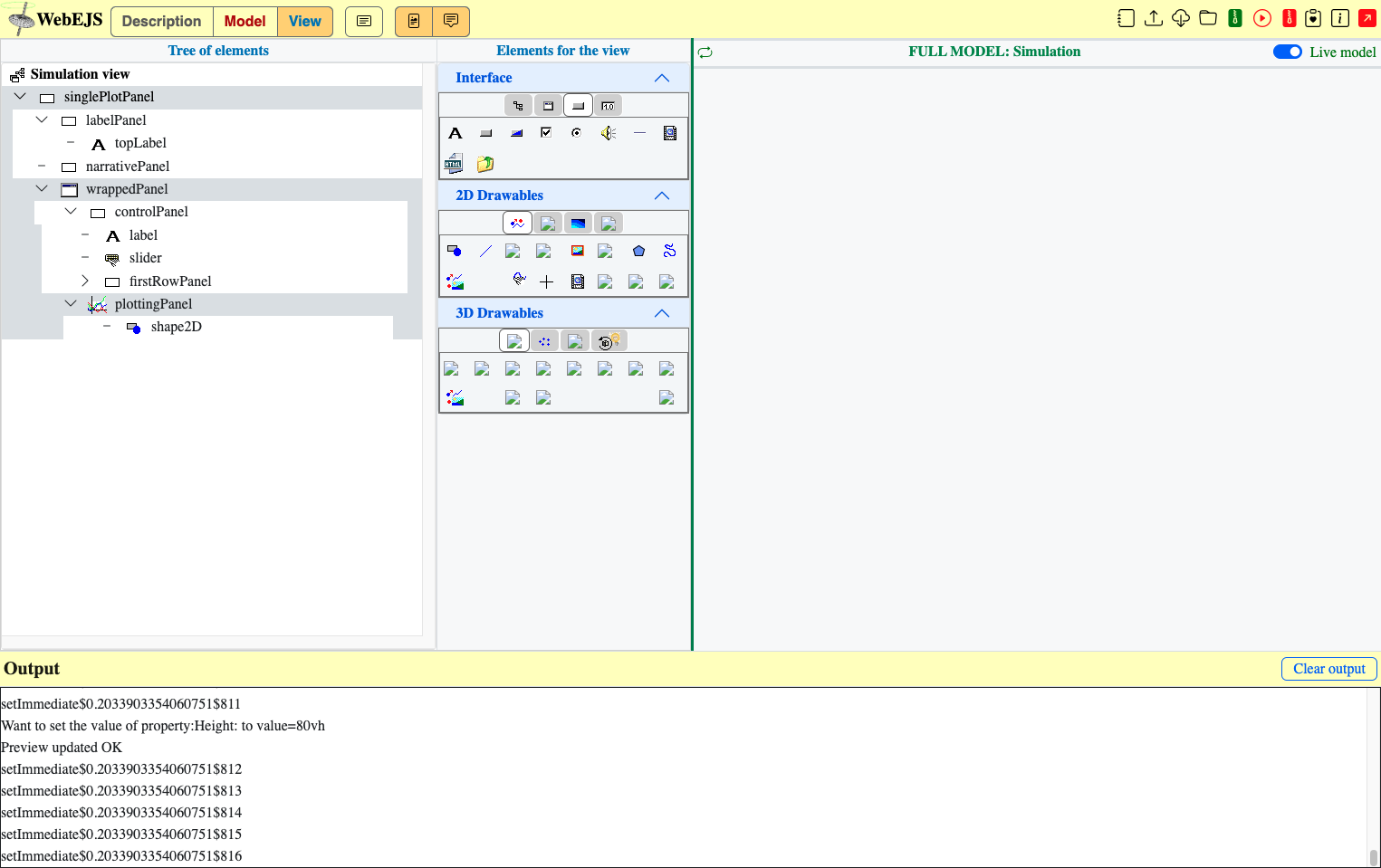Click the red arrow icon at toolbar end
Image resolution: width=1381 pixels, height=868 pixels.
tap(1367, 18)
